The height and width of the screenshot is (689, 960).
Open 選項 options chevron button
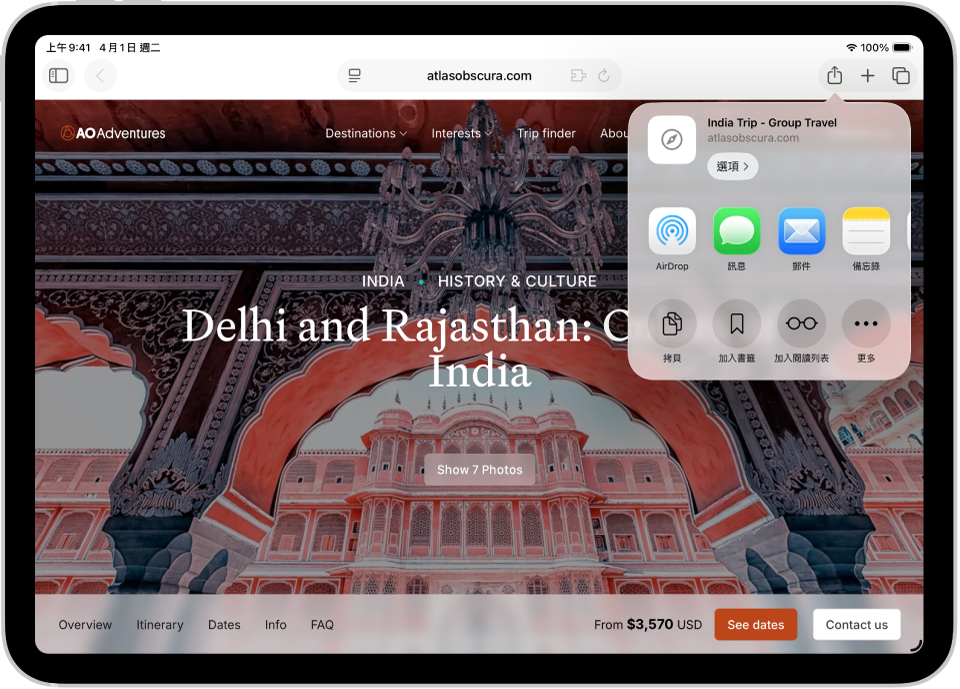pyautogui.click(x=733, y=167)
